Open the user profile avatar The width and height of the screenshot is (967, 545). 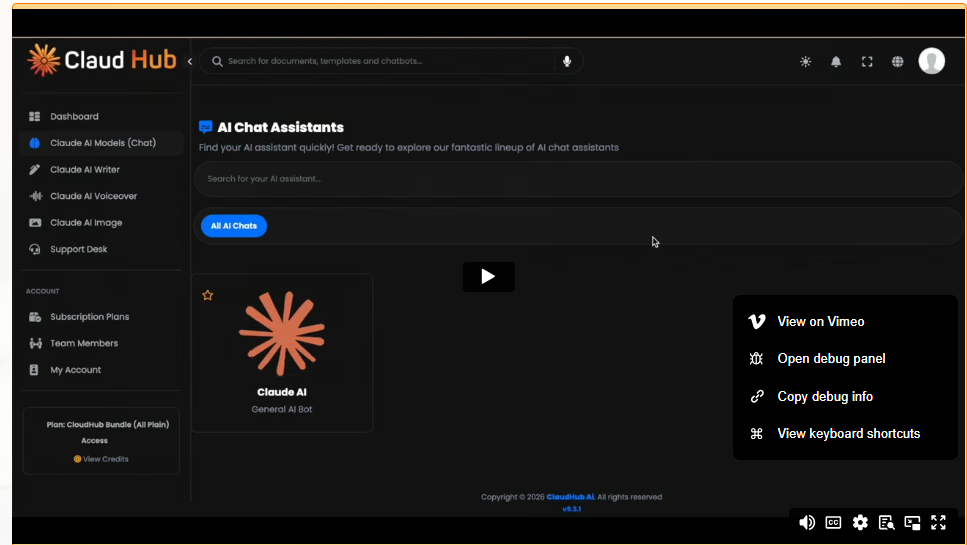coord(931,61)
